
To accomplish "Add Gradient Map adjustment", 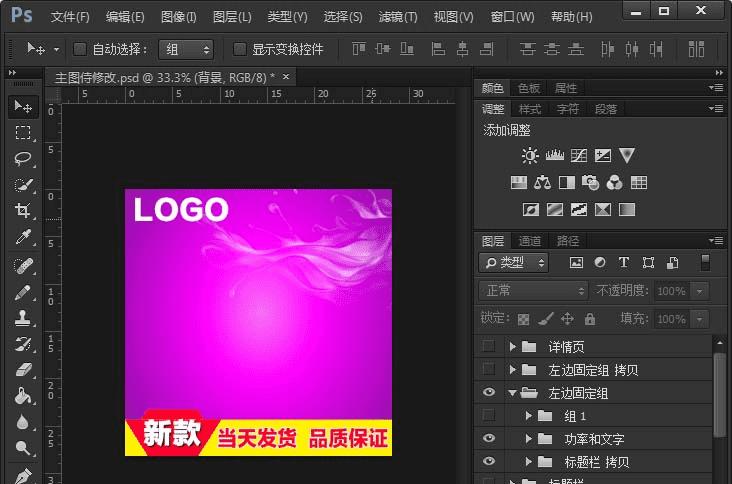I will [627, 210].
